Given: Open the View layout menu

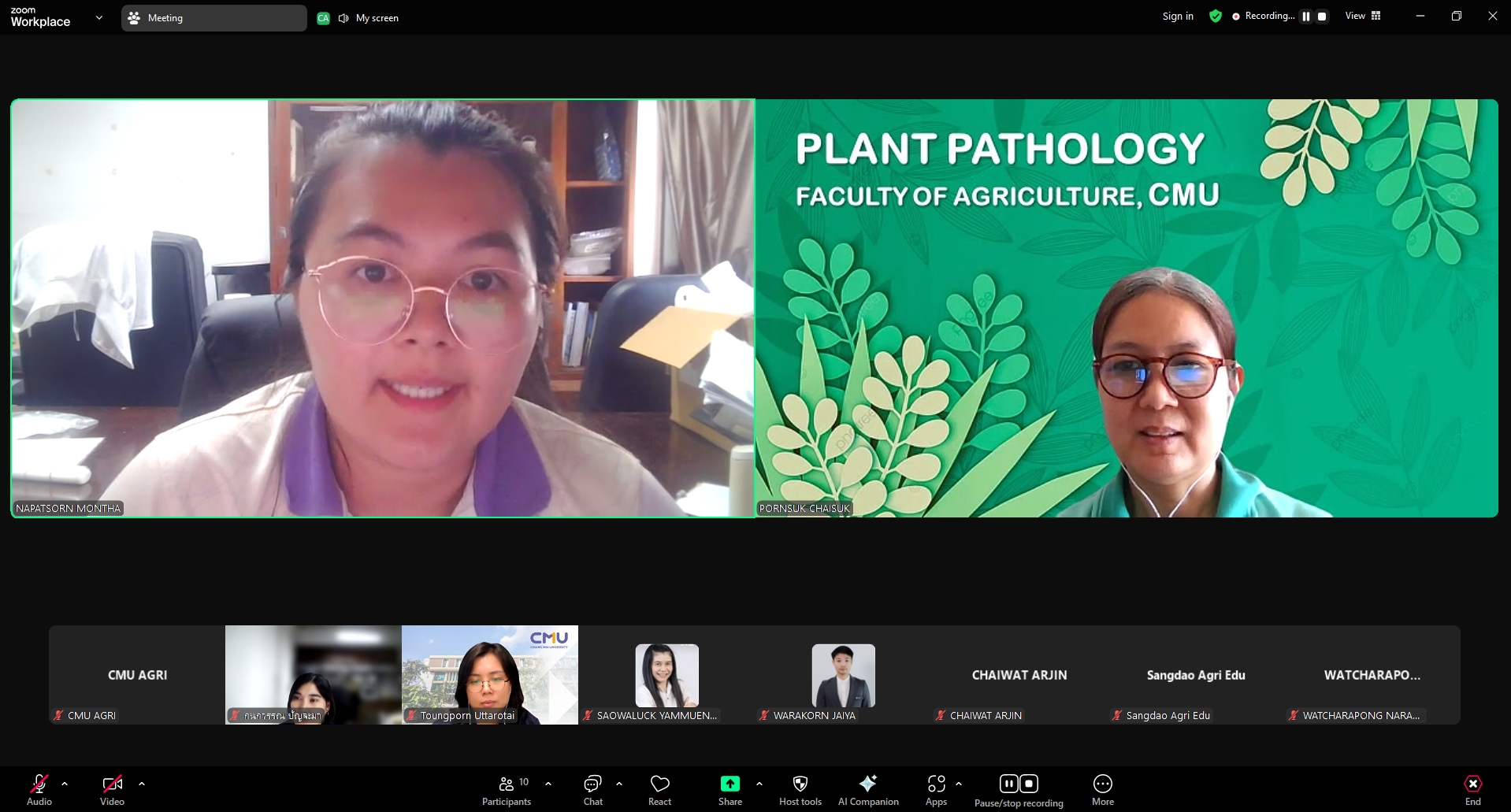Looking at the screenshot, I should pyautogui.click(x=1363, y=16).
